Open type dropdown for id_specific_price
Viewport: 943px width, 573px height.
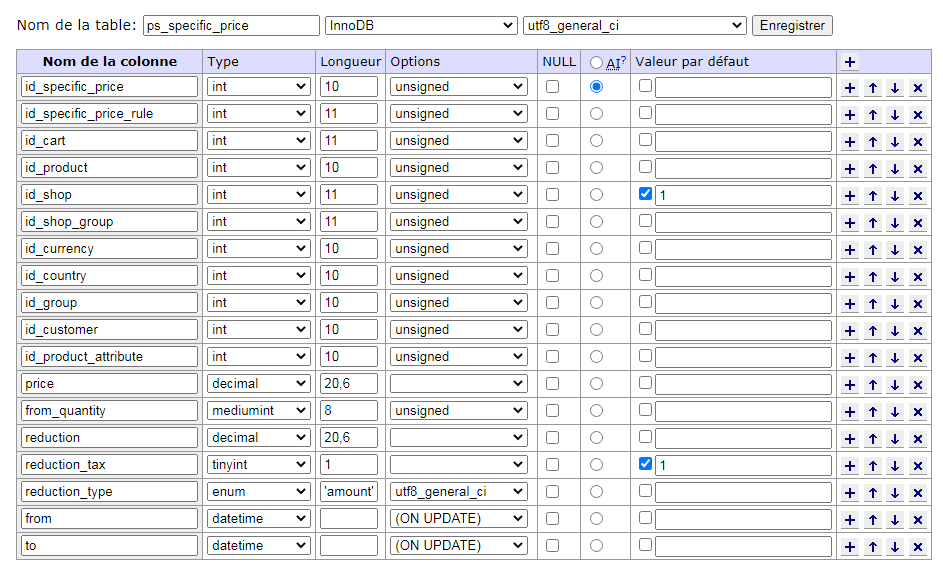(x=259, y=87)
